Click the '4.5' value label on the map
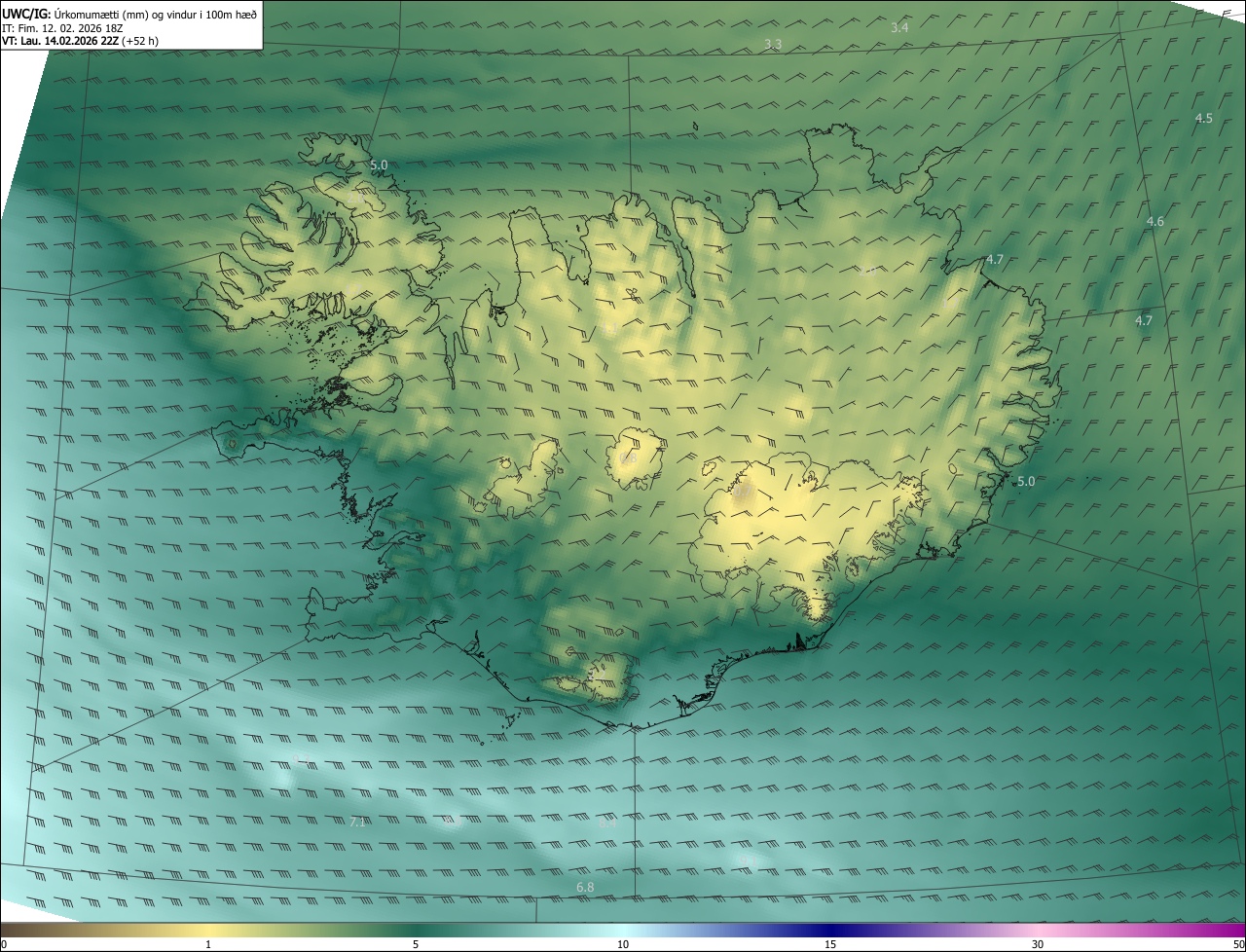 click(x=1204, y=119)
